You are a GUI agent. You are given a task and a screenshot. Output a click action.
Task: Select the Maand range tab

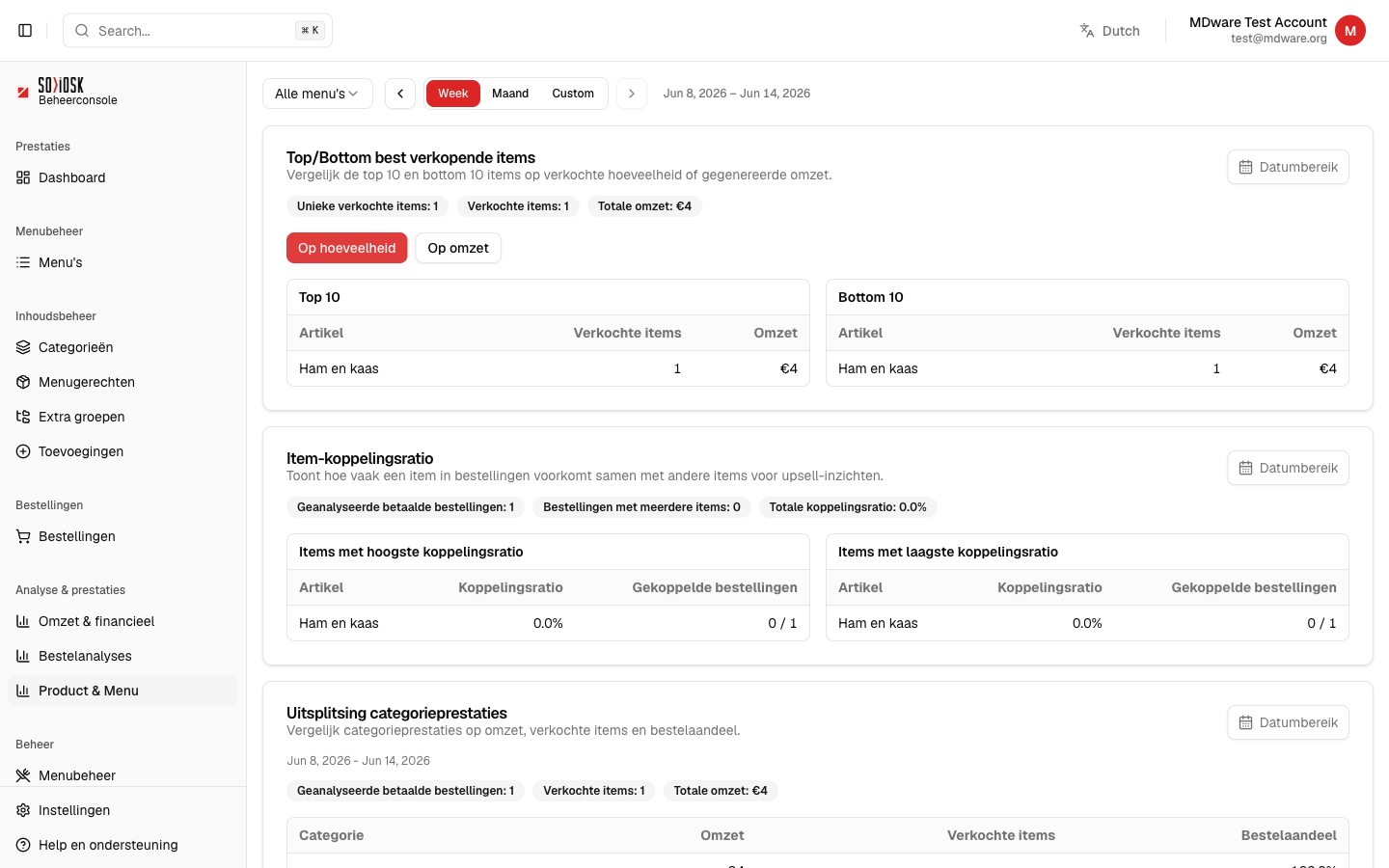510,94
